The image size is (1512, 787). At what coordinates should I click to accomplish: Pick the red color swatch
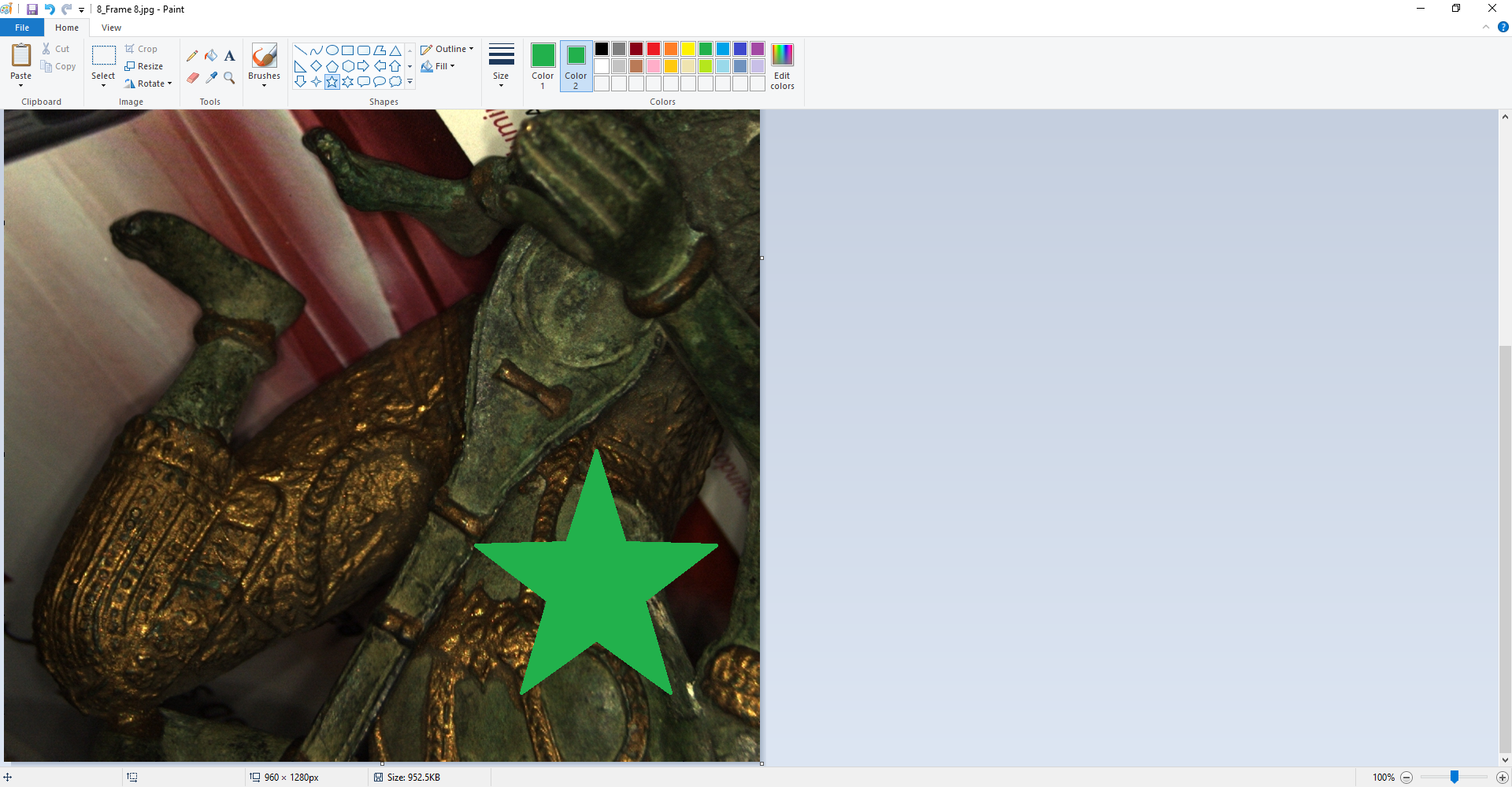[654, 49]
